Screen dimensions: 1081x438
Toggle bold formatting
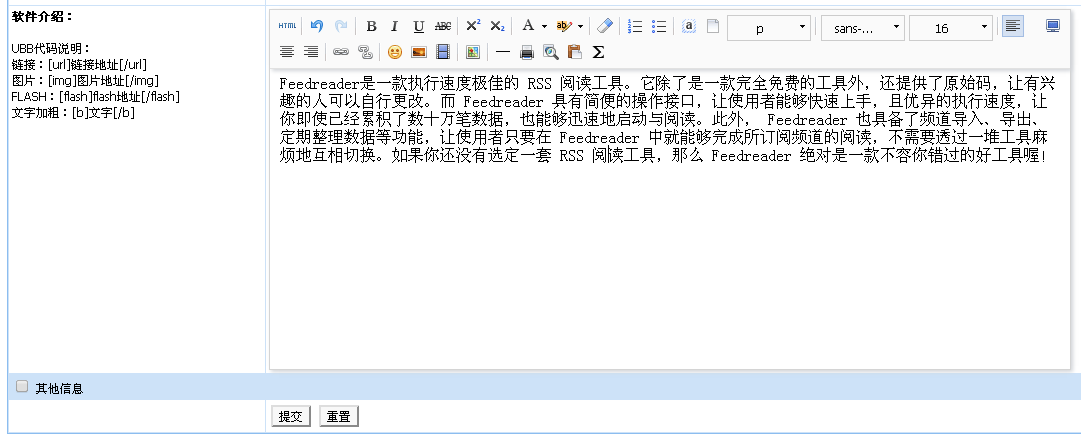point(371,27)
